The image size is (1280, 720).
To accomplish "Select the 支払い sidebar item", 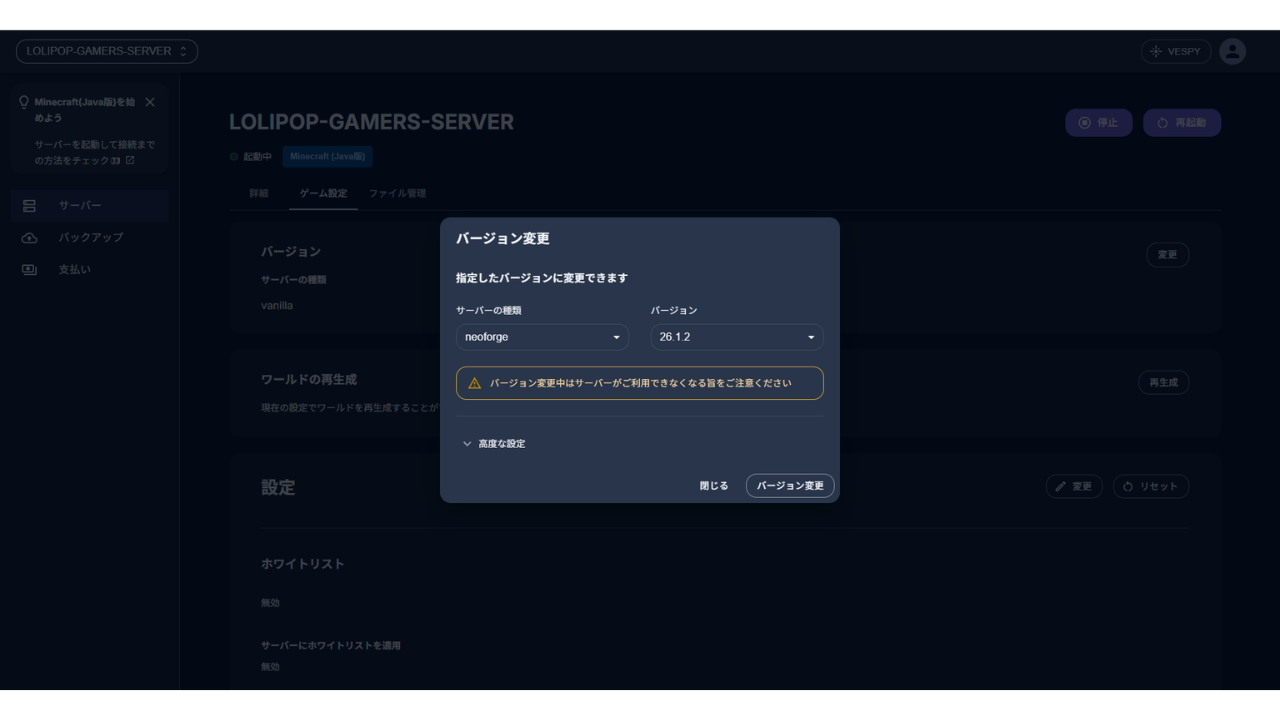I will point(90,269).
